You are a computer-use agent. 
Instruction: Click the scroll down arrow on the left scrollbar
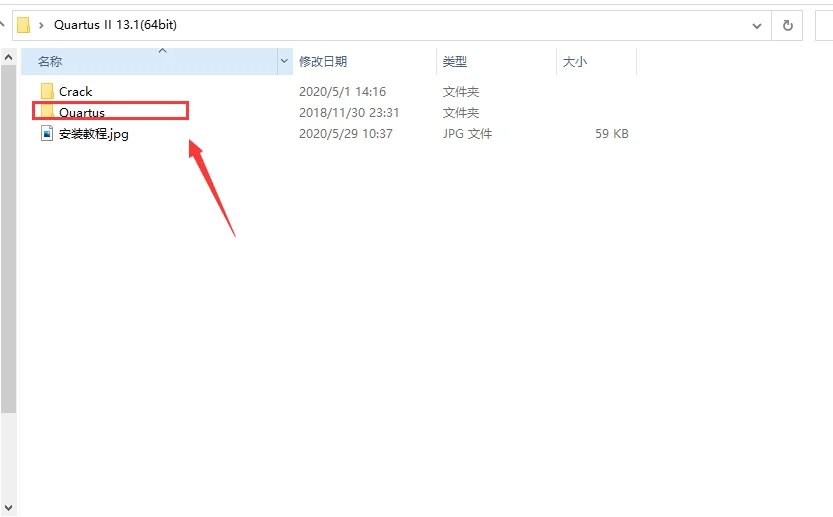point(8,508)
